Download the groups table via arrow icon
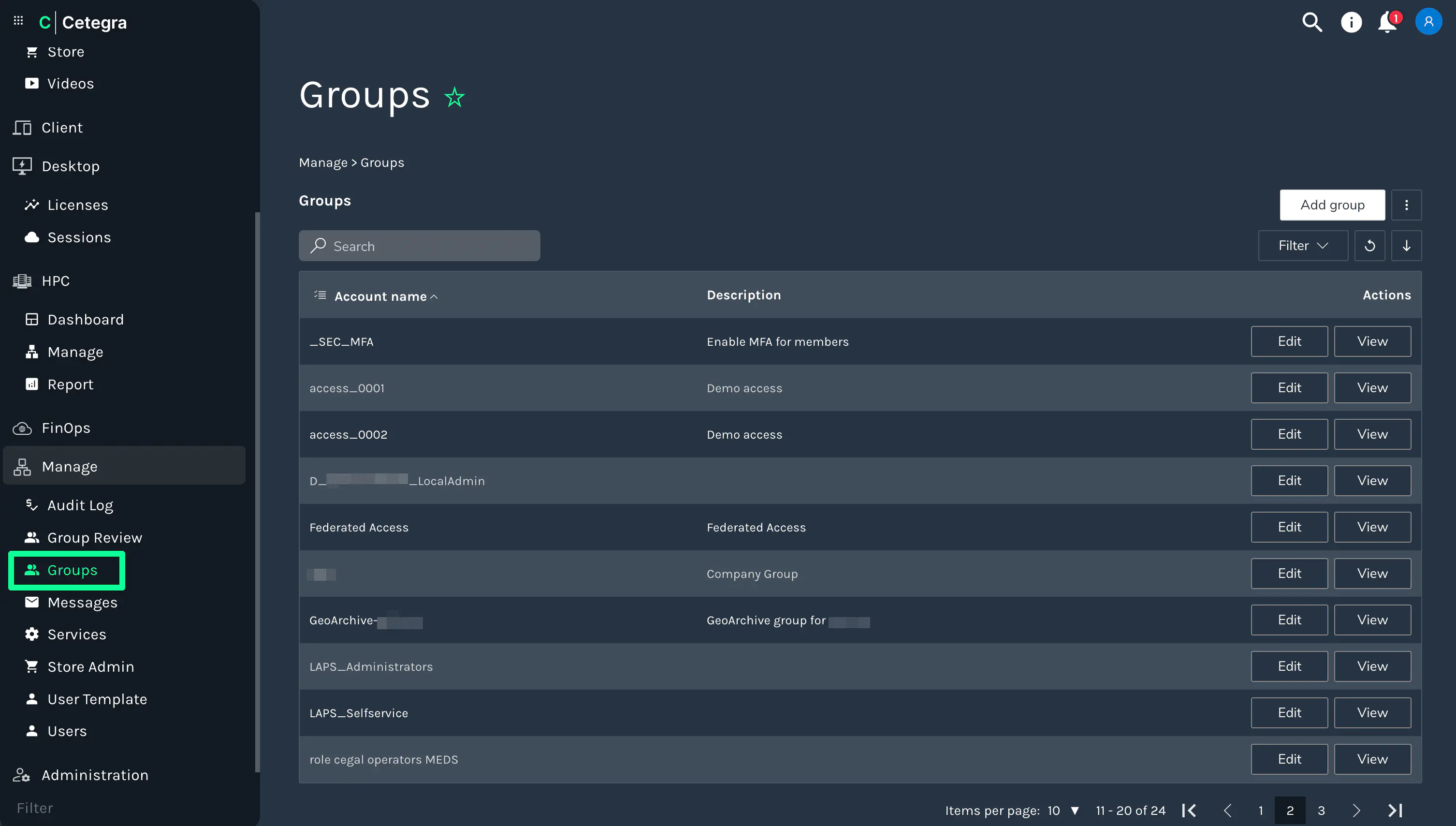 [x=1407, y=246]
